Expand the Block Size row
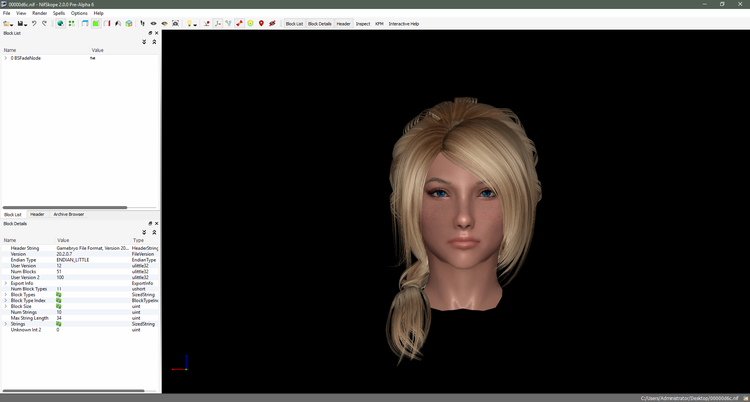Image resolution: width=750 pixels, height=402 pixels. point(6,306)
